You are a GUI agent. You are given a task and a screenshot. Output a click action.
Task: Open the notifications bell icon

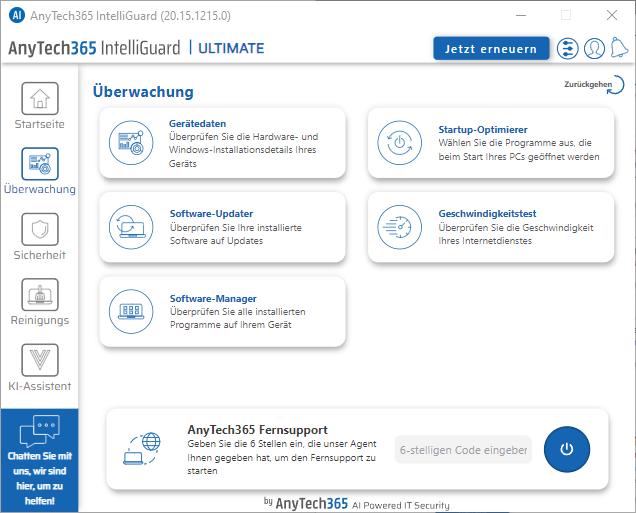pos(619,48)
